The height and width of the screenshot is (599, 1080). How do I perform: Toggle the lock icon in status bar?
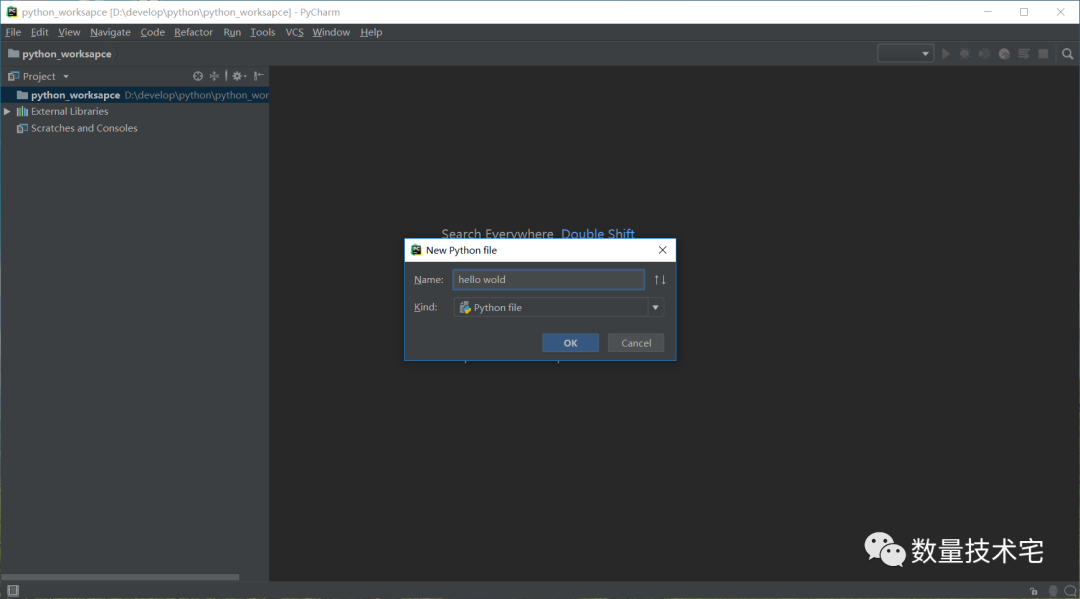point(1033,591)
